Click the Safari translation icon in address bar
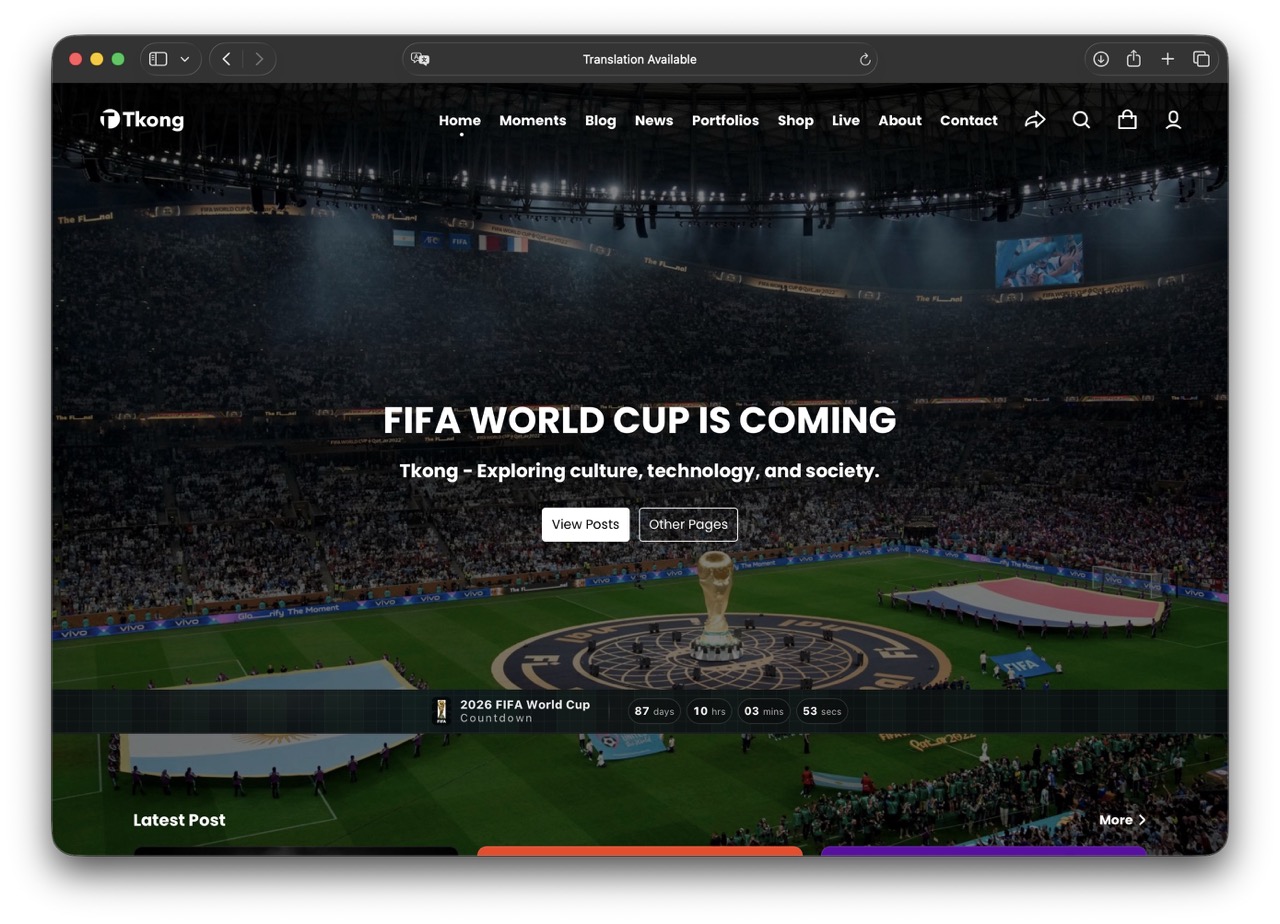This screenshot has height=924, width=1280. pyautogui.click(x=420, y=59)
